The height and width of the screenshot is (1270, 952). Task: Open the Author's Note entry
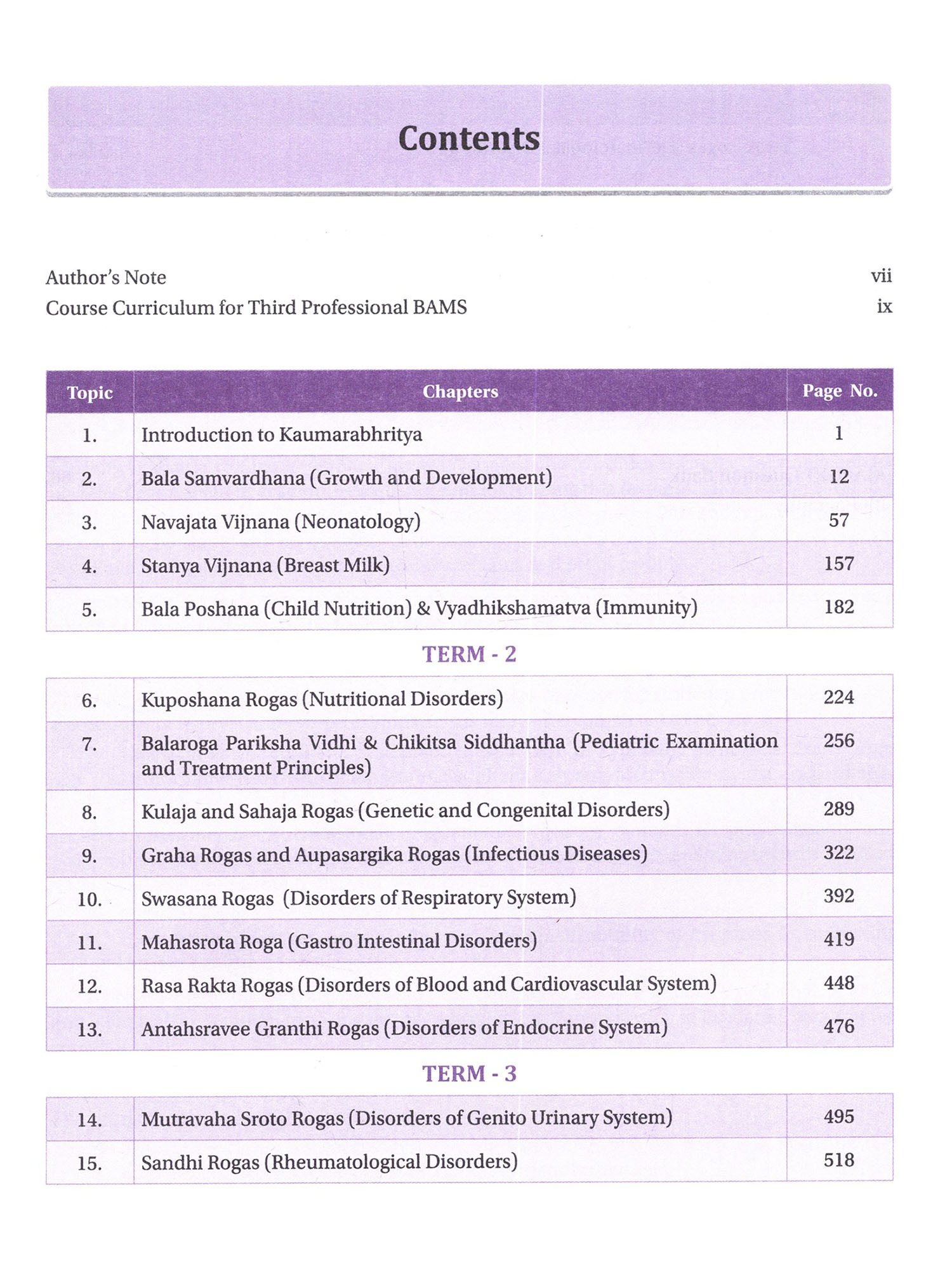106,277
